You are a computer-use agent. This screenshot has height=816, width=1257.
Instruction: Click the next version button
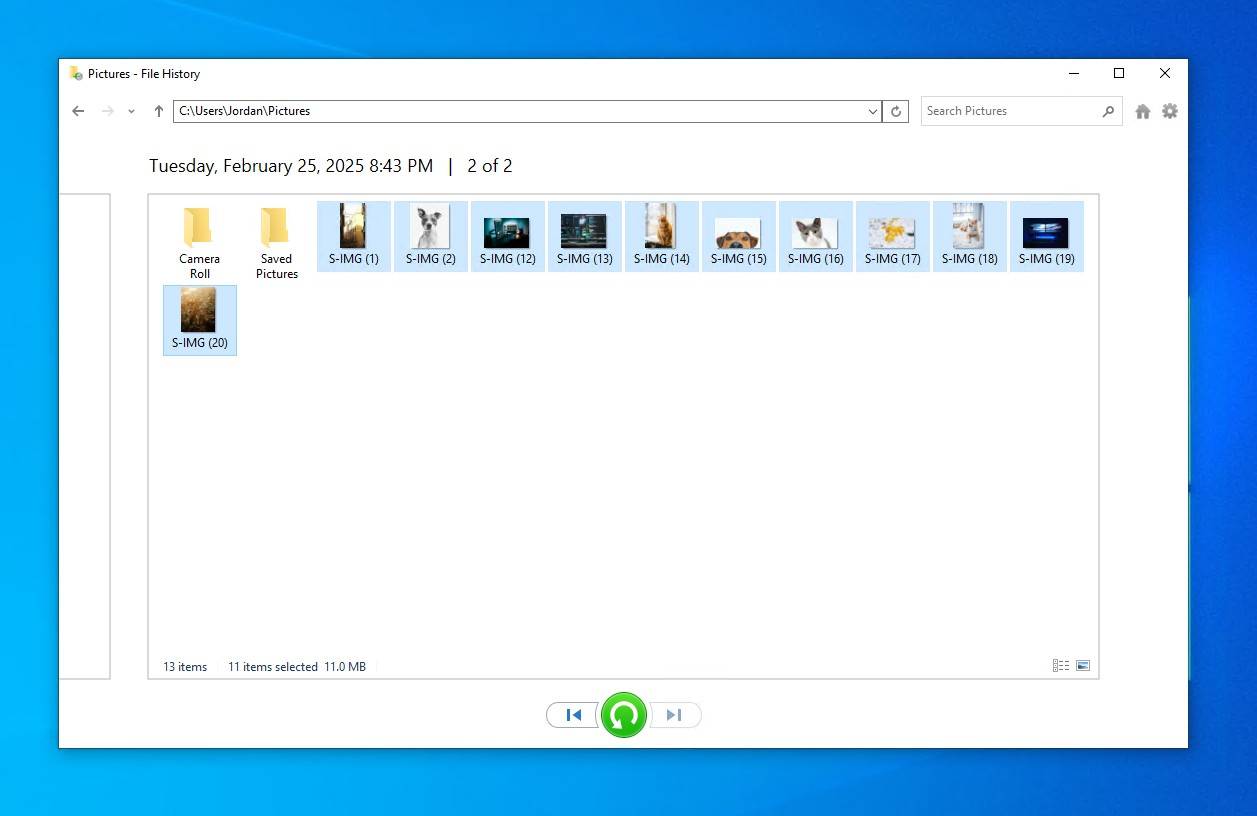coord(675,715)
